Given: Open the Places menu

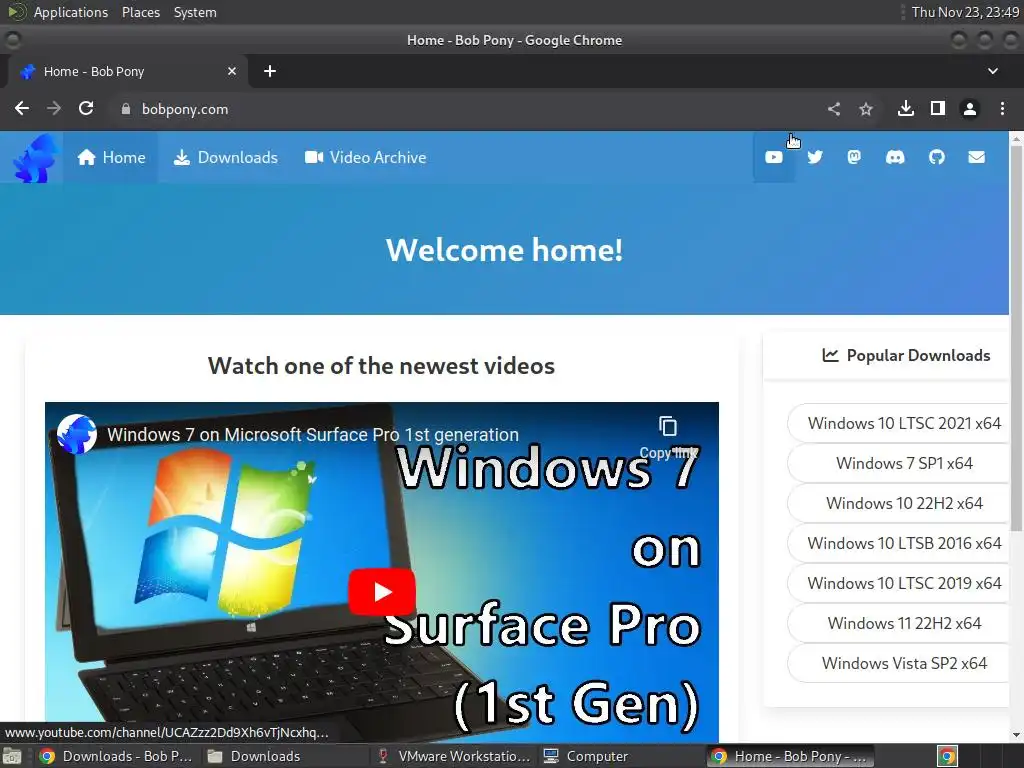Looking at the screenshot, I should 140,12.
